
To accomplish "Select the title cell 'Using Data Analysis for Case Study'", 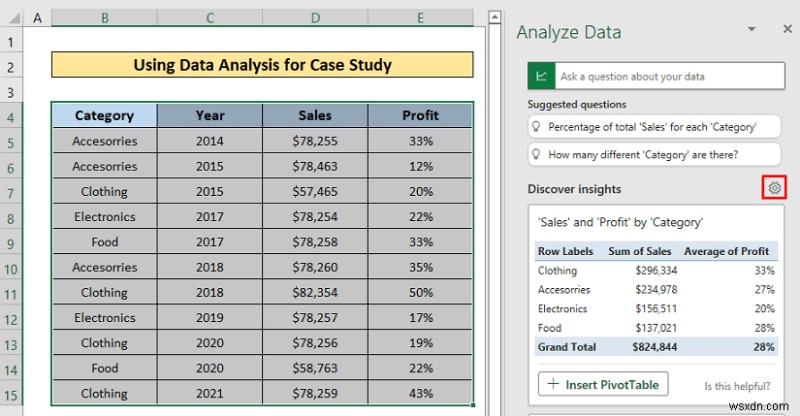I will [262, 66].
